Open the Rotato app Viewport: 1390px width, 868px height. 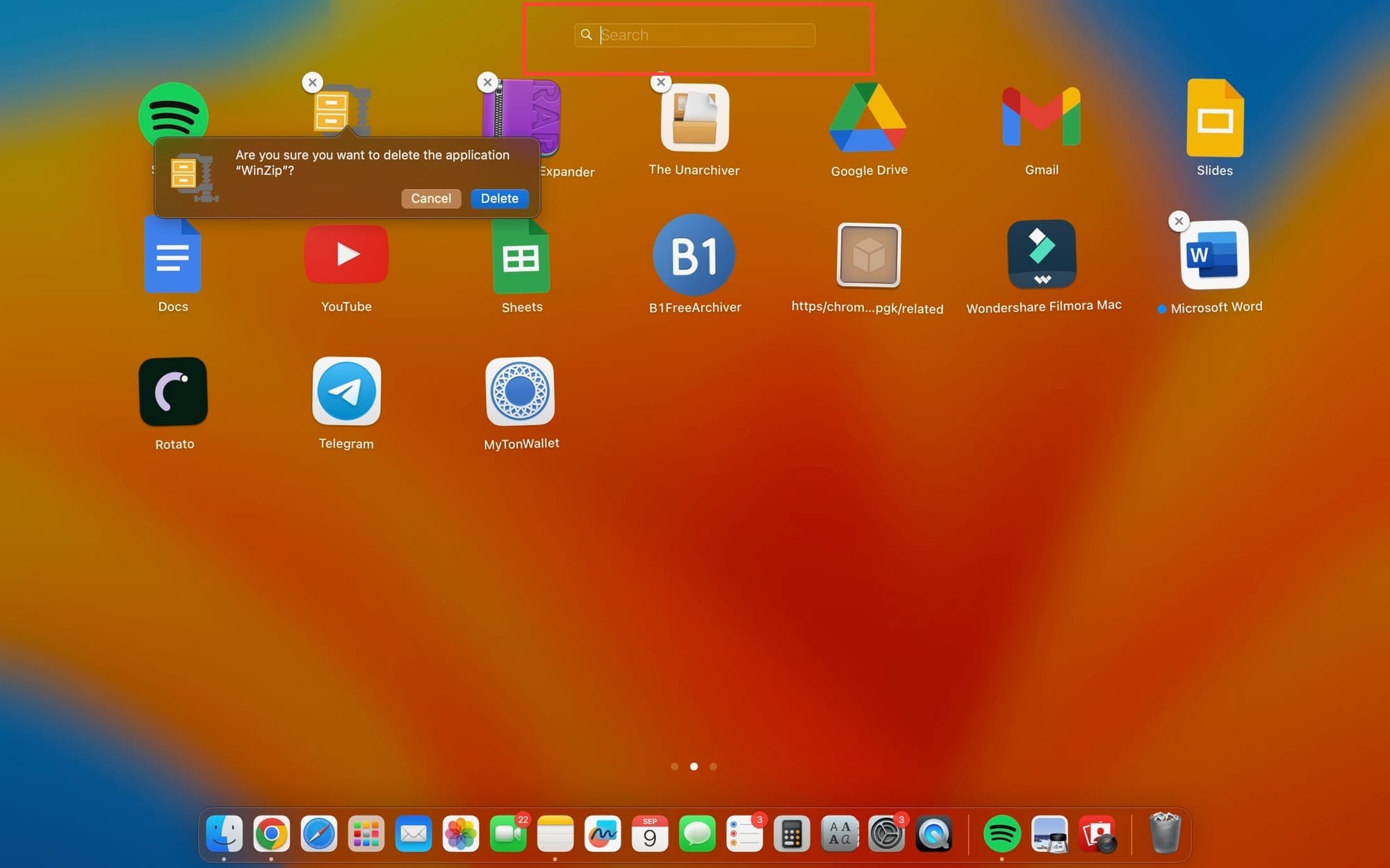coord(173,391)
